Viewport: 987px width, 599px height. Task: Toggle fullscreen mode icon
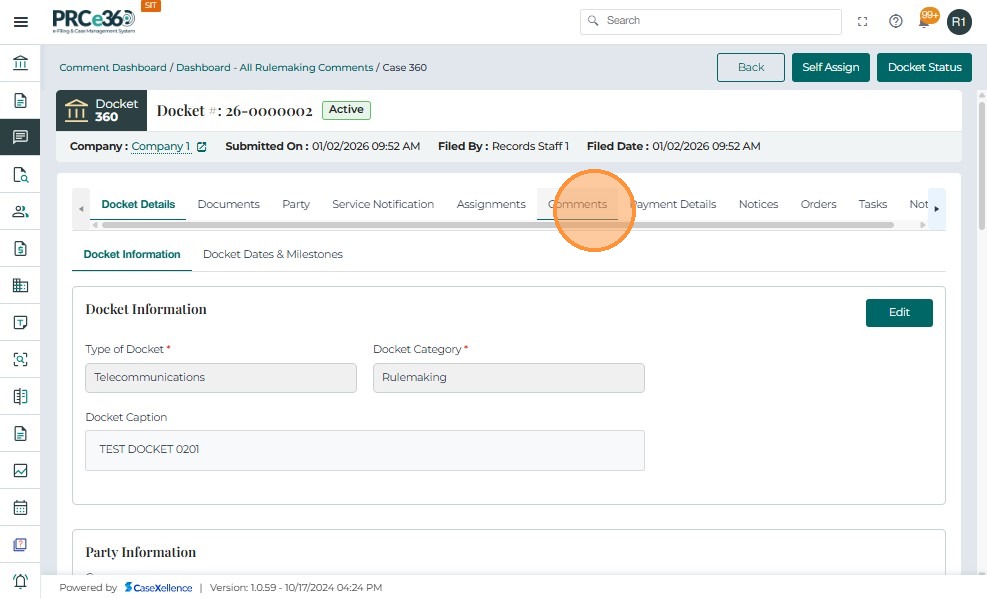[x=862, y=21]
